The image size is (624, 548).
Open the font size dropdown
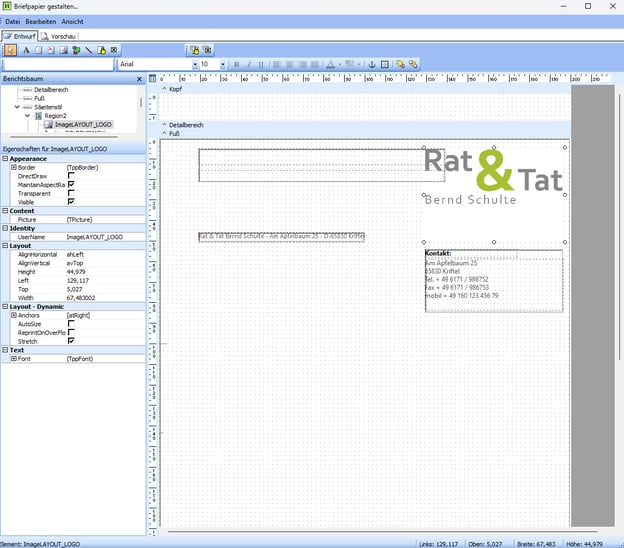pos(224,64)
